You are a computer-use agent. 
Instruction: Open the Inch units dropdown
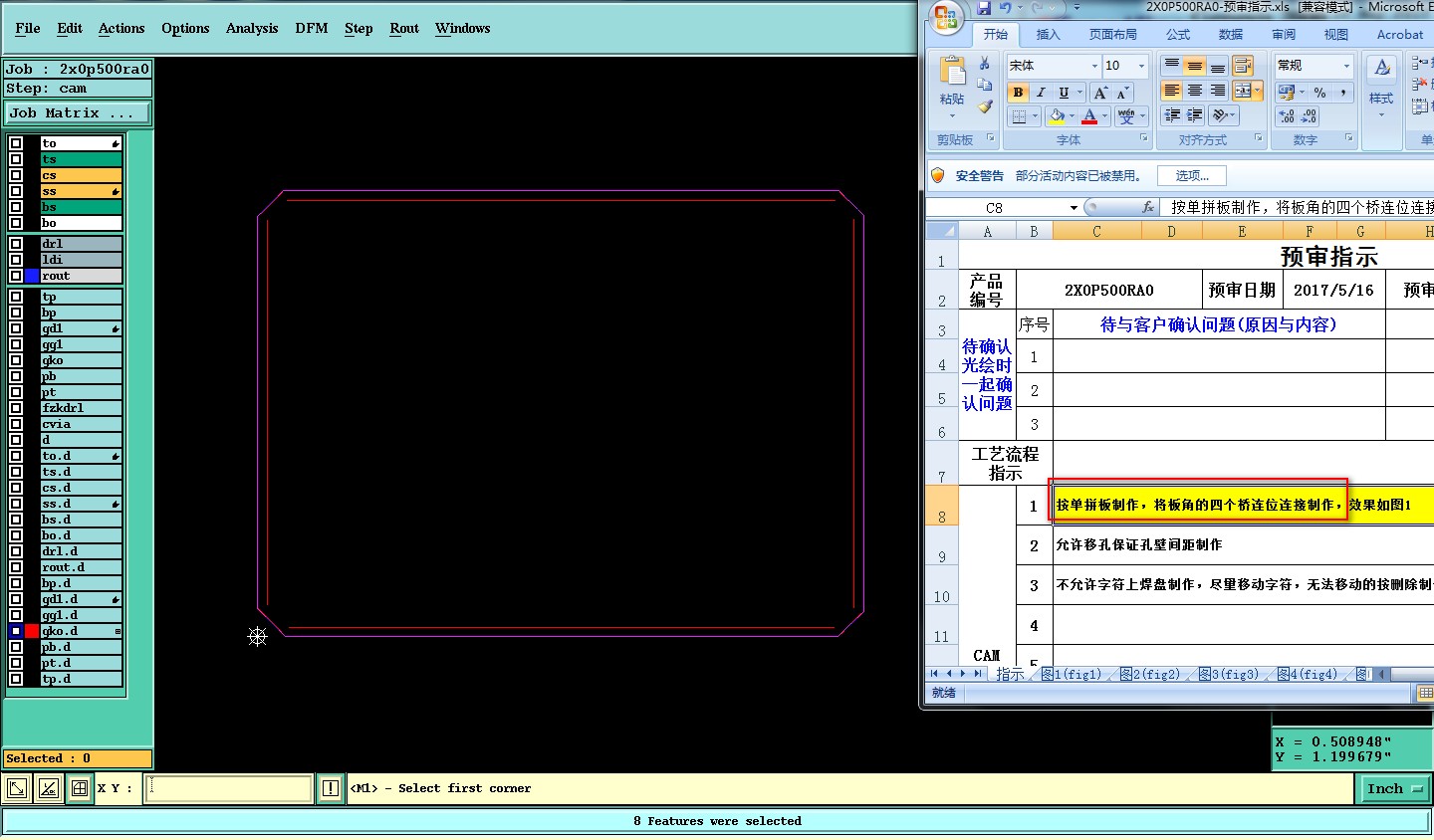click(x=1394, y=788)
